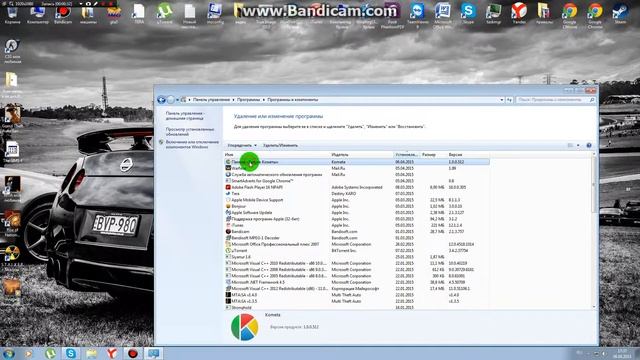The height and width of the screenshot is (360, 640).
Task: Select Microsoft .NET Framework 4.5 entry
Action: point(357,282)
